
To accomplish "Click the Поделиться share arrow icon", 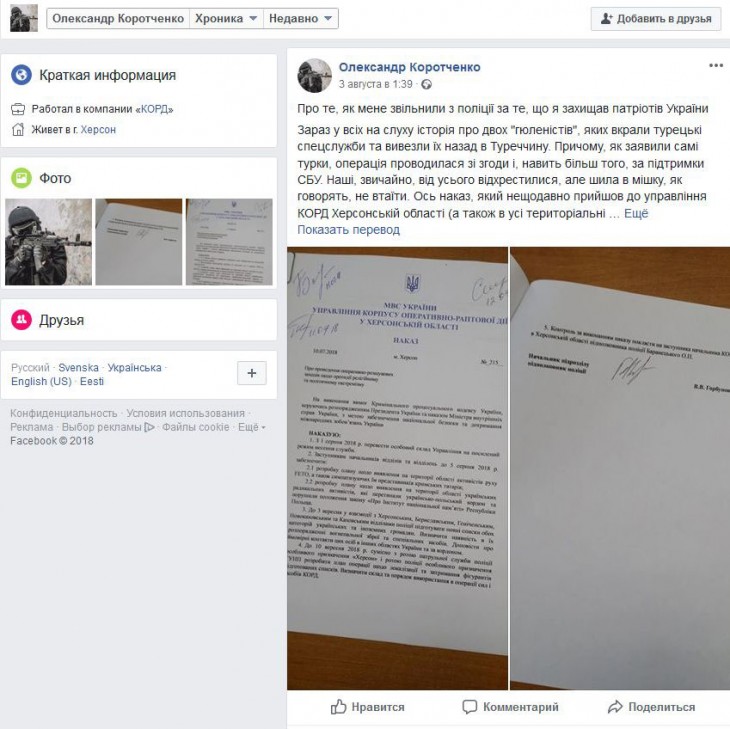I will (615, 707).
